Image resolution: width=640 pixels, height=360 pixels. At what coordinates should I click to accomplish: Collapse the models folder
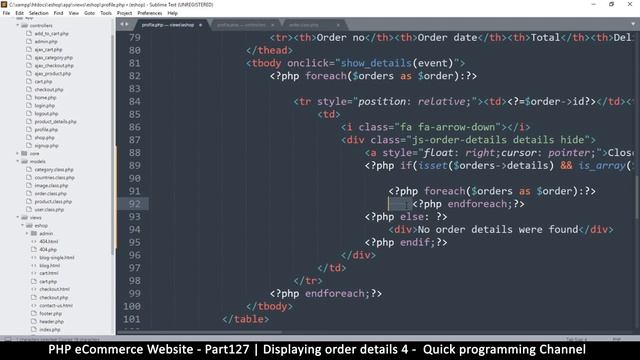(x=18, y=161)
